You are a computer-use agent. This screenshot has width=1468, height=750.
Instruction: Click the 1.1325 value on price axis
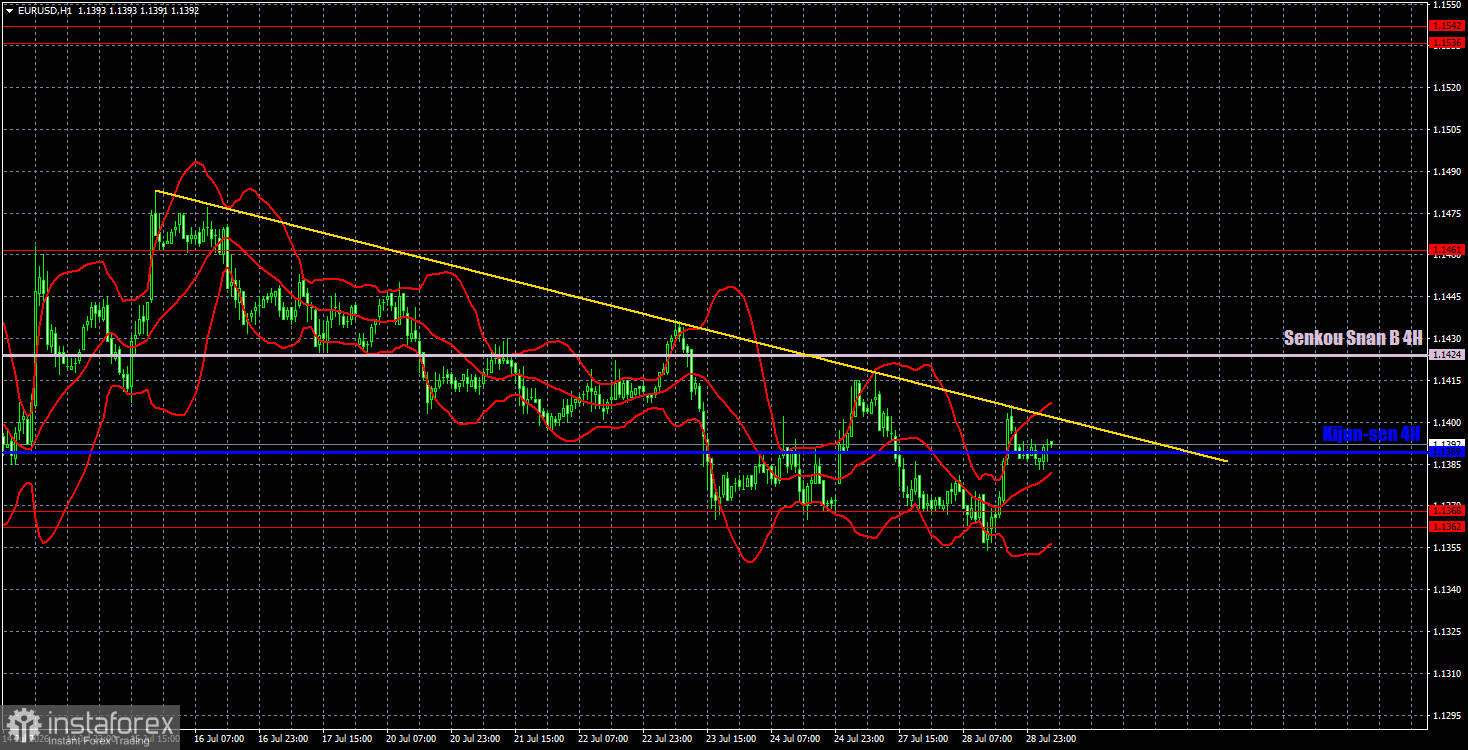pyautogui.click(x=1446, y=632)
